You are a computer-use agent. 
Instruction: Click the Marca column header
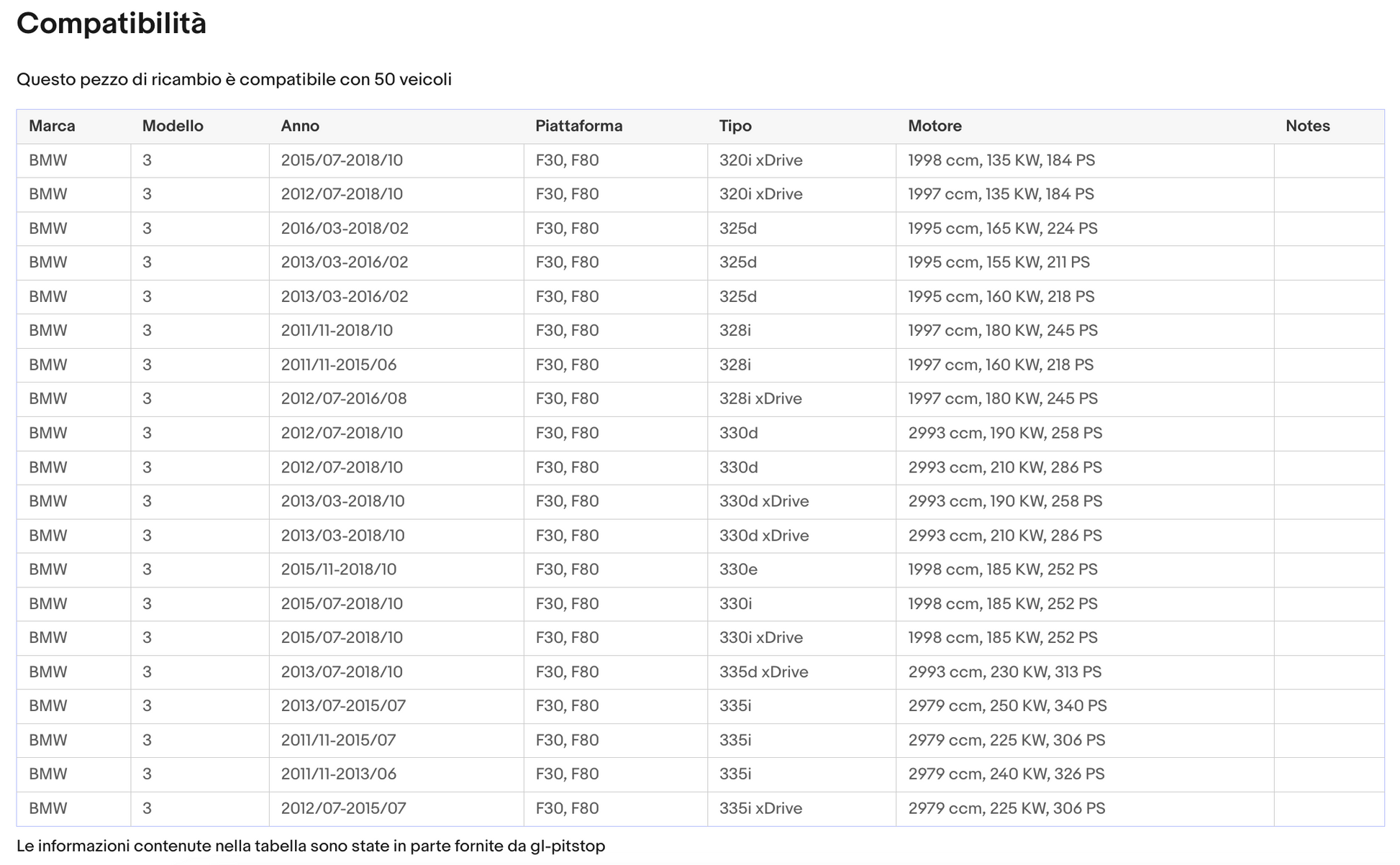pos(52,126)
